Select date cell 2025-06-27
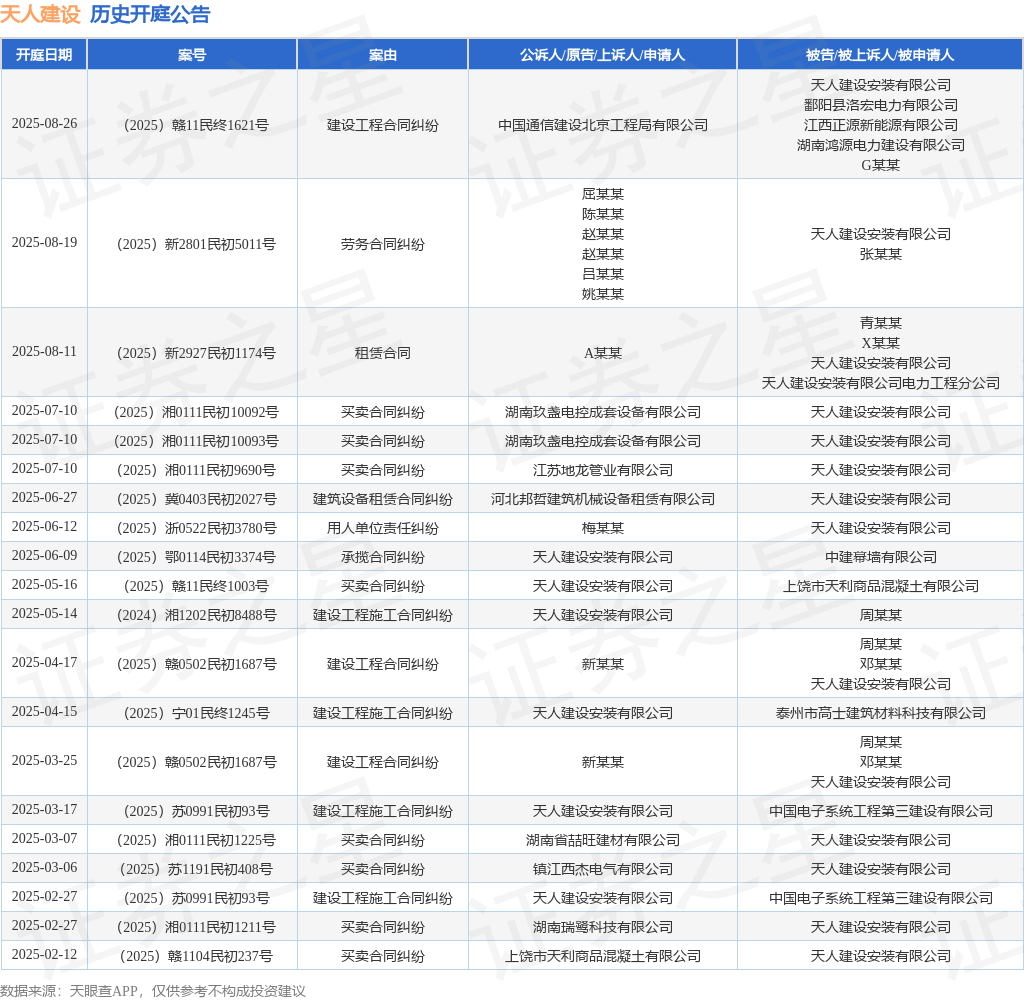Viewport: 1024px width, 1000px height. (x=44, y=498)
